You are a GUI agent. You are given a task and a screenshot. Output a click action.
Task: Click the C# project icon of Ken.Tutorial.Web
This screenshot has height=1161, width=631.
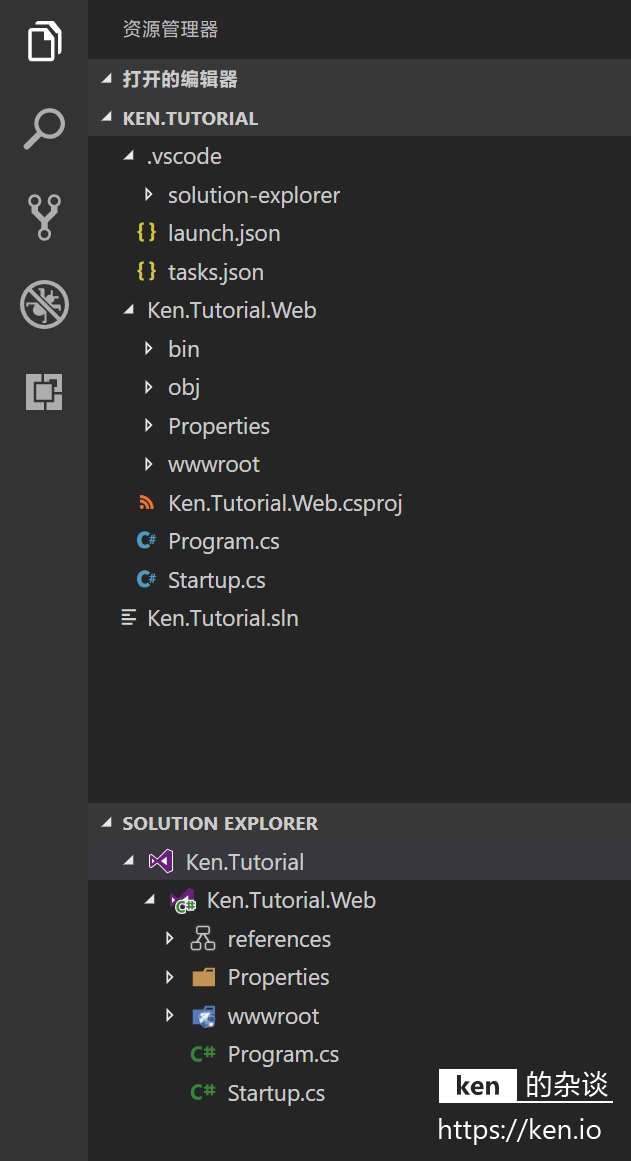click(x=182, y=900)
